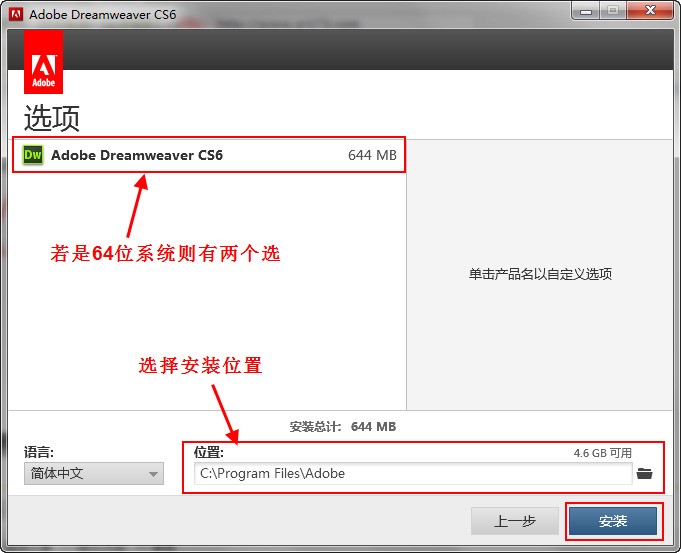Click the 4.6 GB 可用 free space text

(602, 453)
